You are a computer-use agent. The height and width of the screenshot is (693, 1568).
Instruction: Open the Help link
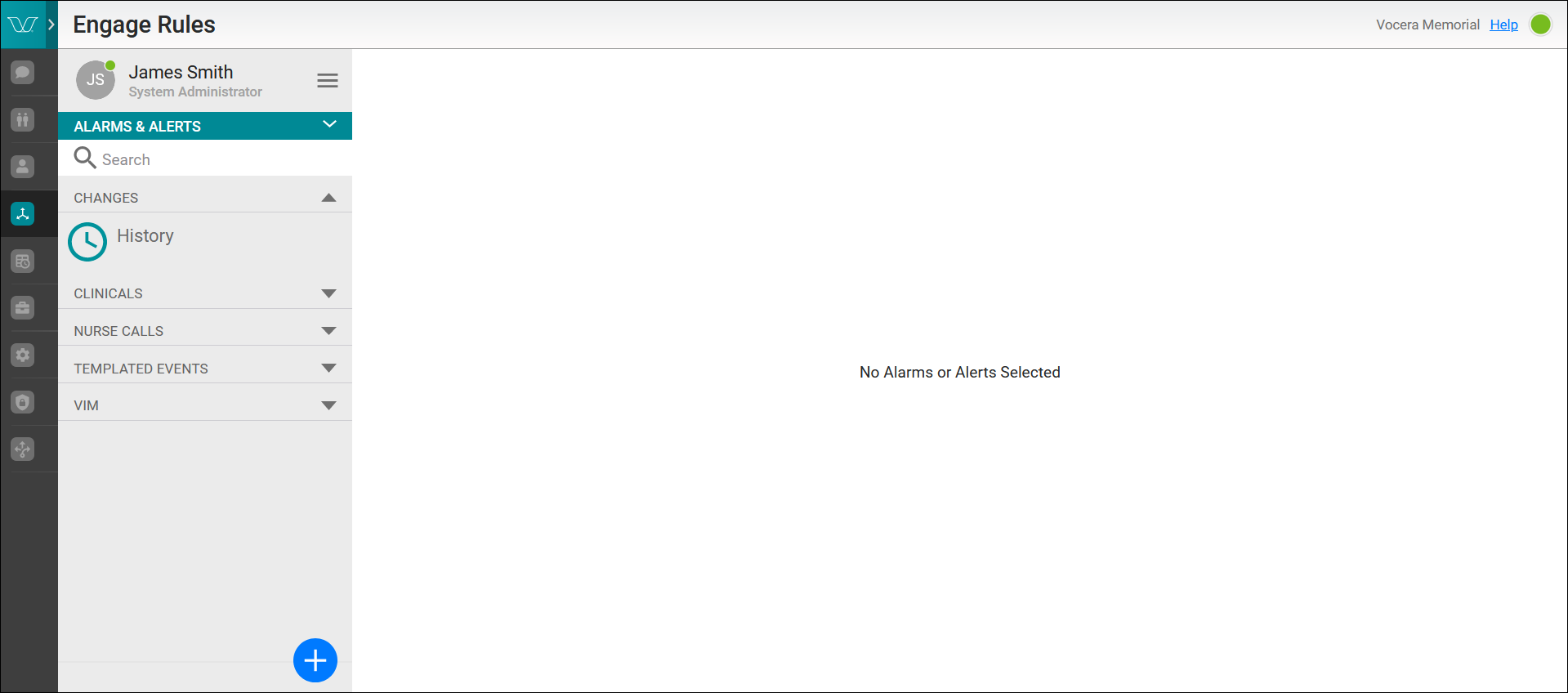pos(1503,25)
